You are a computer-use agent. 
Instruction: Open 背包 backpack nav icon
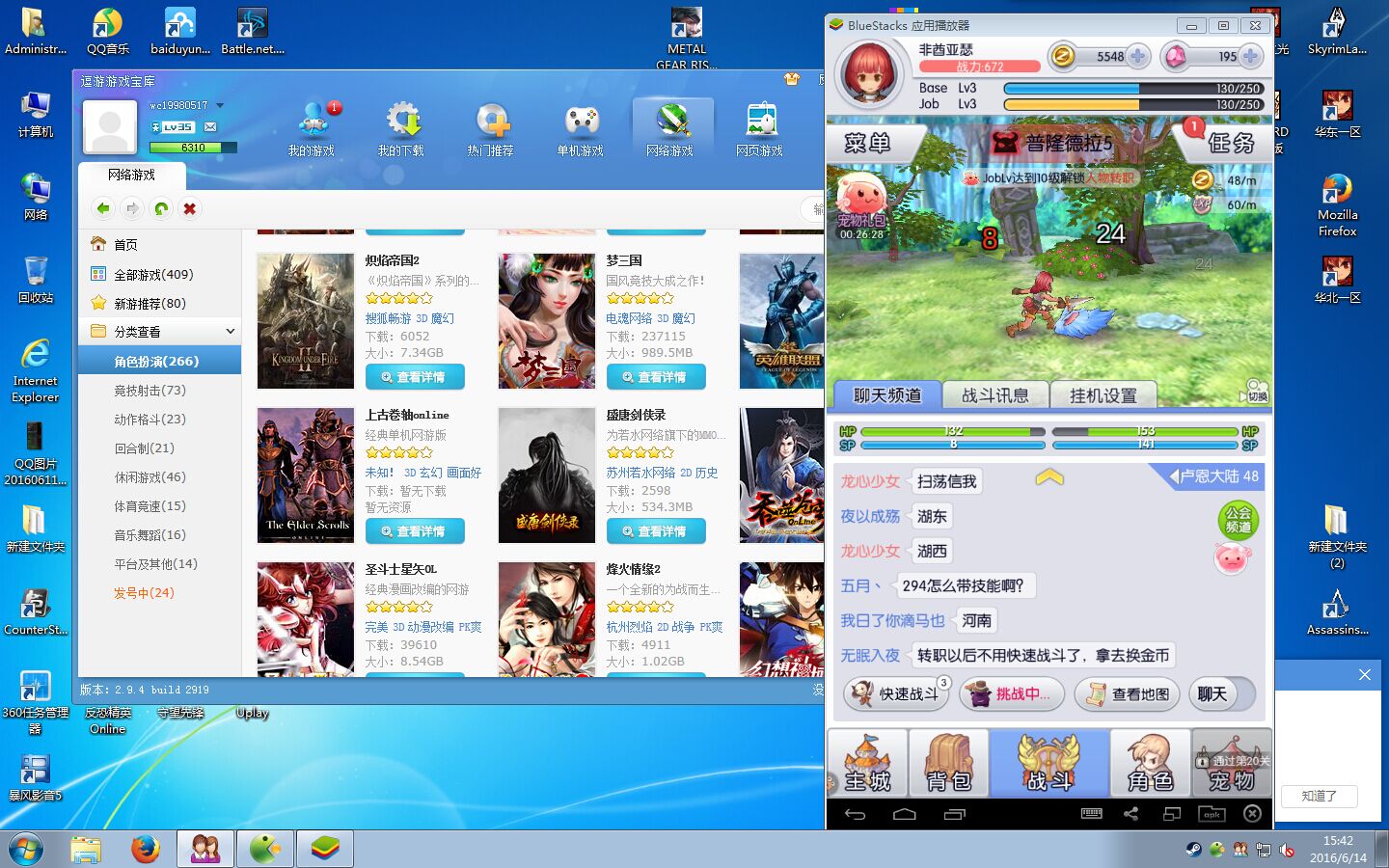[x=949, y=763]
